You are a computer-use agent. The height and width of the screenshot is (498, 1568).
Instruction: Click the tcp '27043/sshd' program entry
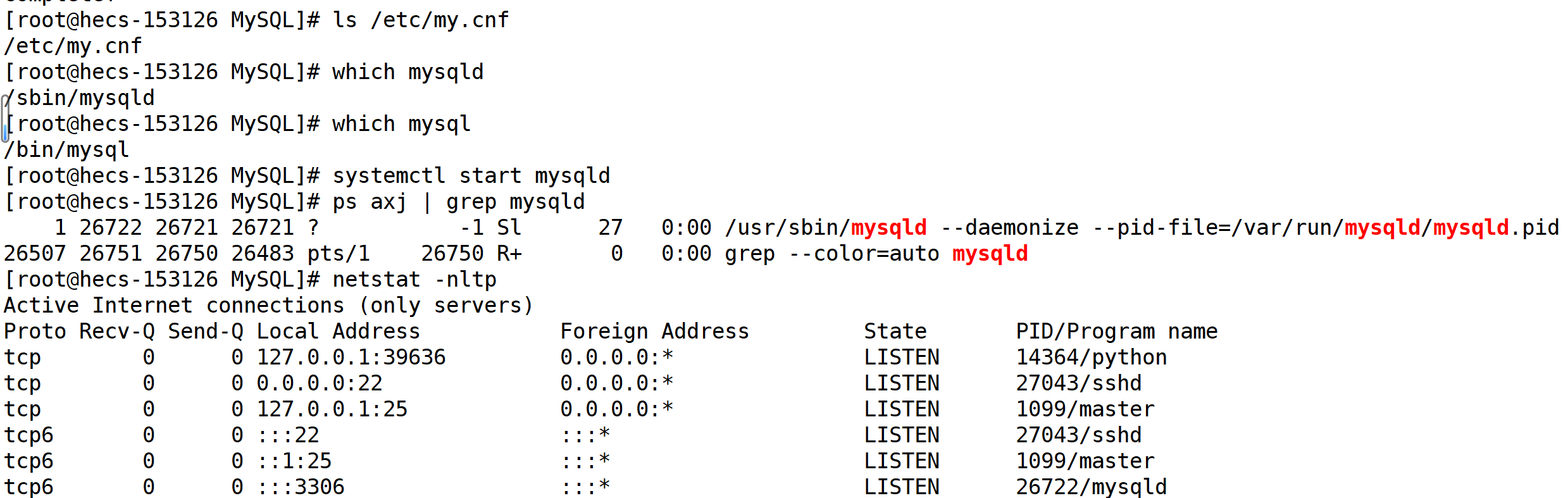tap(1079, 383)
